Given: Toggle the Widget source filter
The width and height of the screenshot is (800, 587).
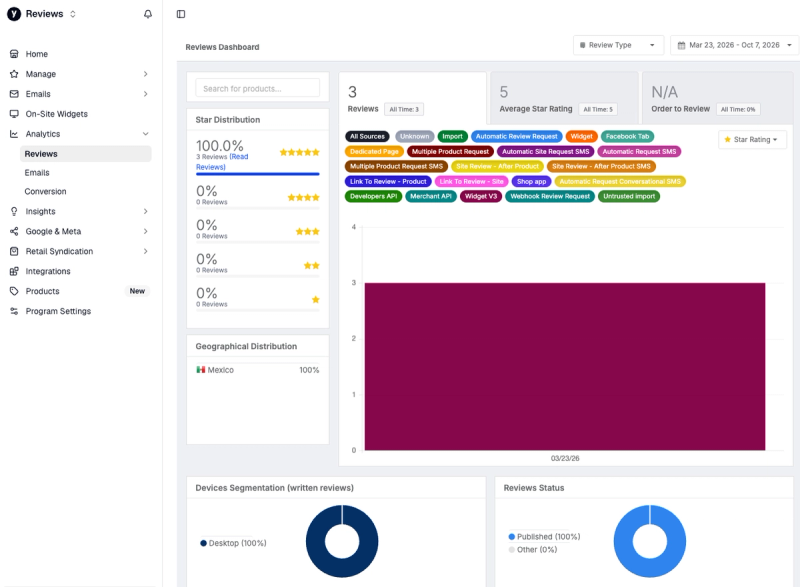Looking at the screenshot, I should pyautogui.click(x=582, y=137).
